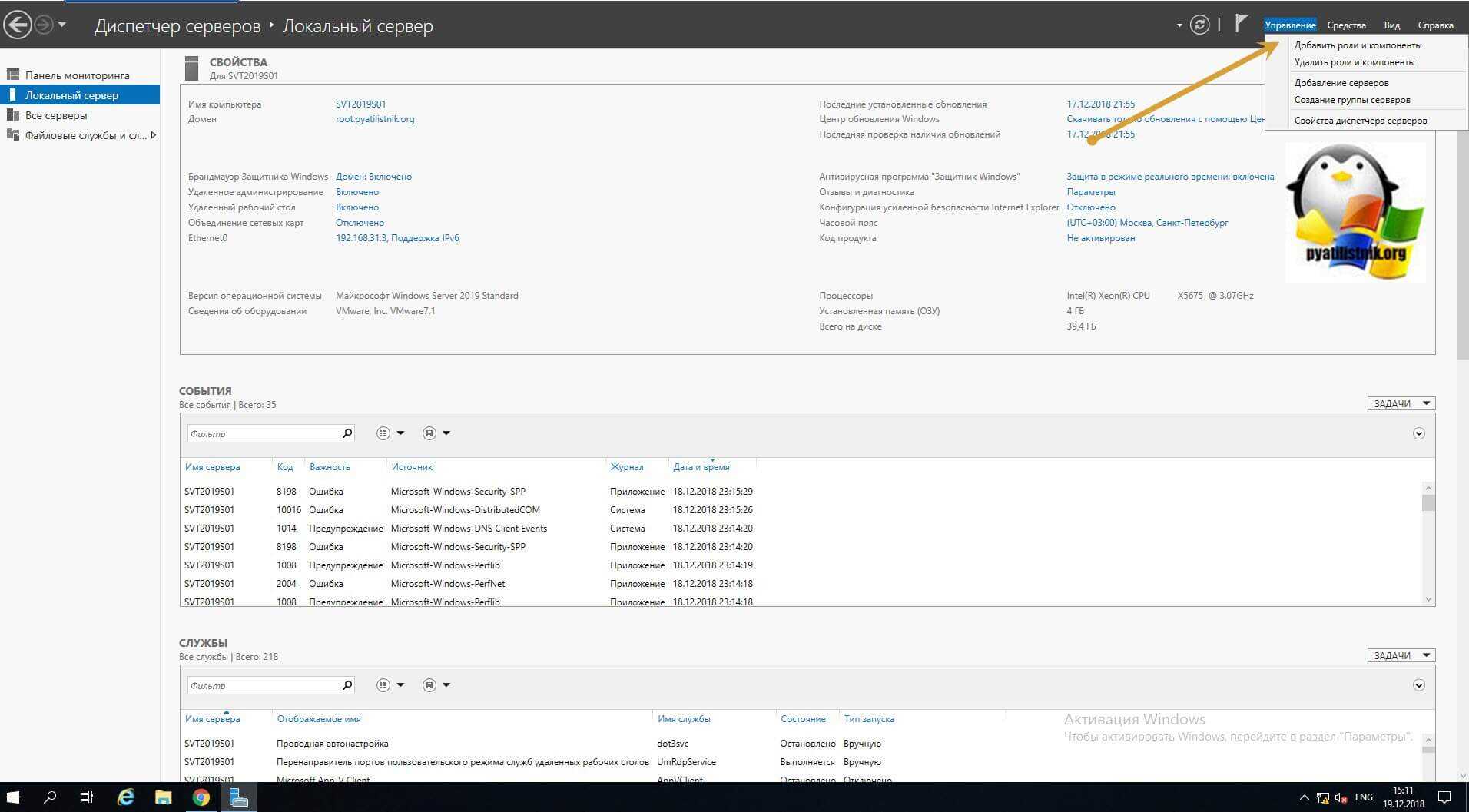This screenshot has width=1469, height=812.
Task: Open services ЗАДАЧИ dropdown
Action: click(x=1401, y=655)
